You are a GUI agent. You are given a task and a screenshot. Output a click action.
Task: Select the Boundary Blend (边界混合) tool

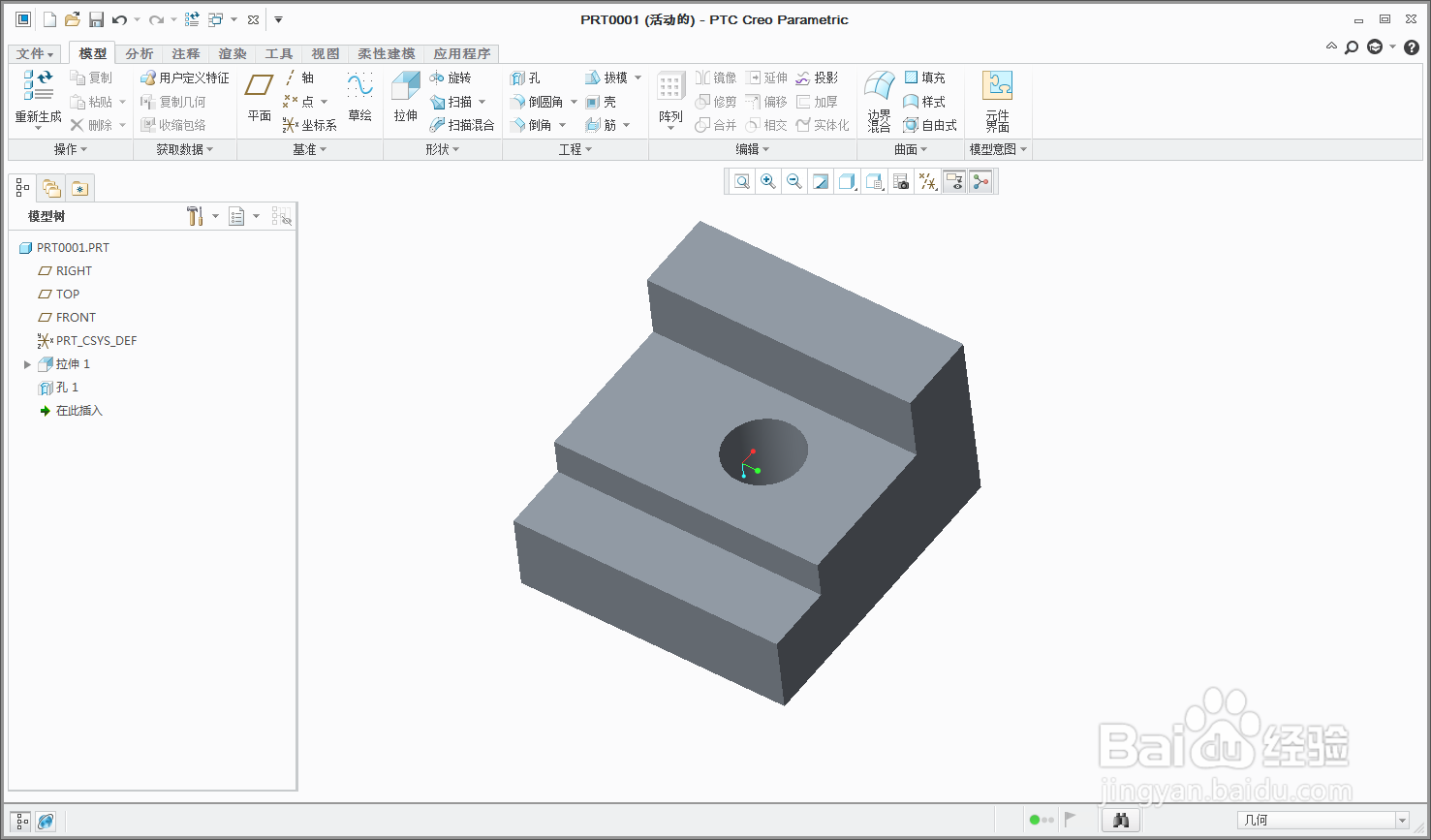coord(879,101)
